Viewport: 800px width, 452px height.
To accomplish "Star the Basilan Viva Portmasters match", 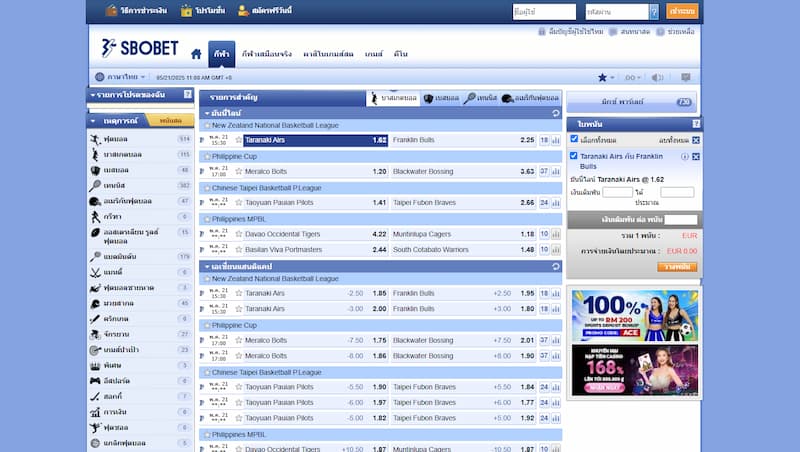I will point(238,249).
